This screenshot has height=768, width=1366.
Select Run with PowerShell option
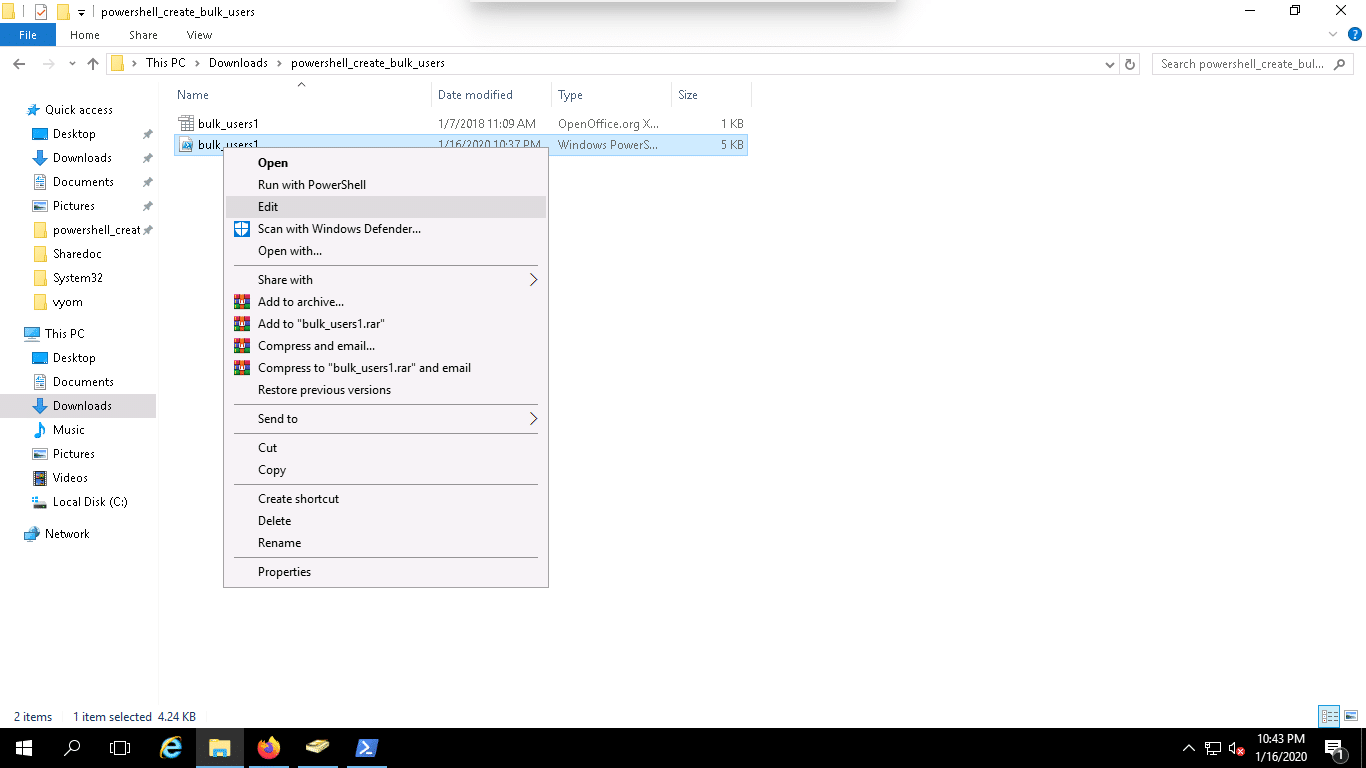click(x=312, y=185)
